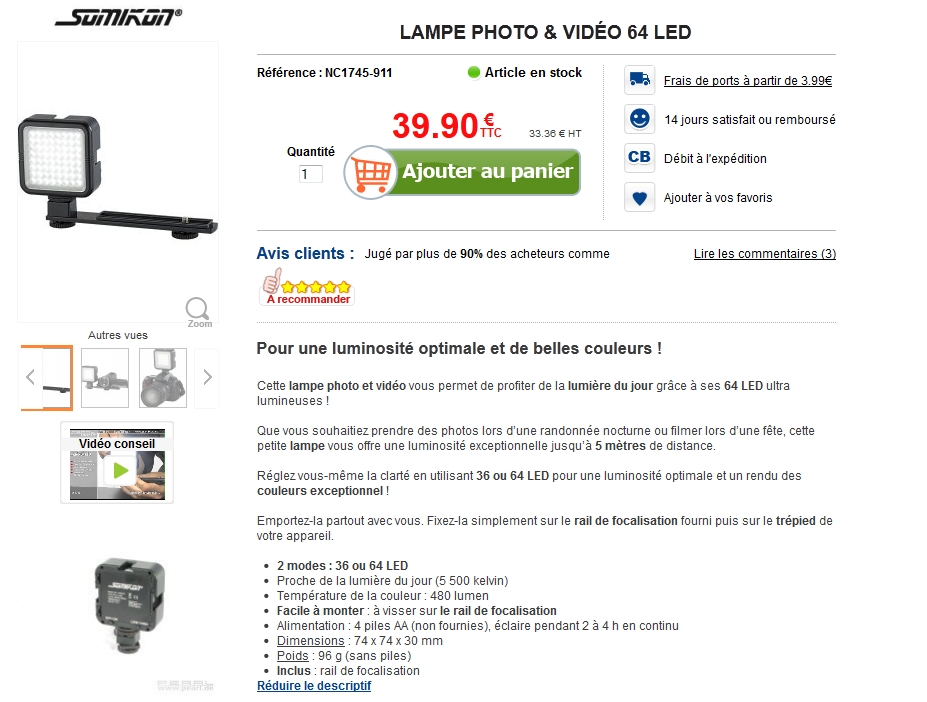Click the 'Dimensions' underlined term
The image size is (927, 702).
click(310, 641)
